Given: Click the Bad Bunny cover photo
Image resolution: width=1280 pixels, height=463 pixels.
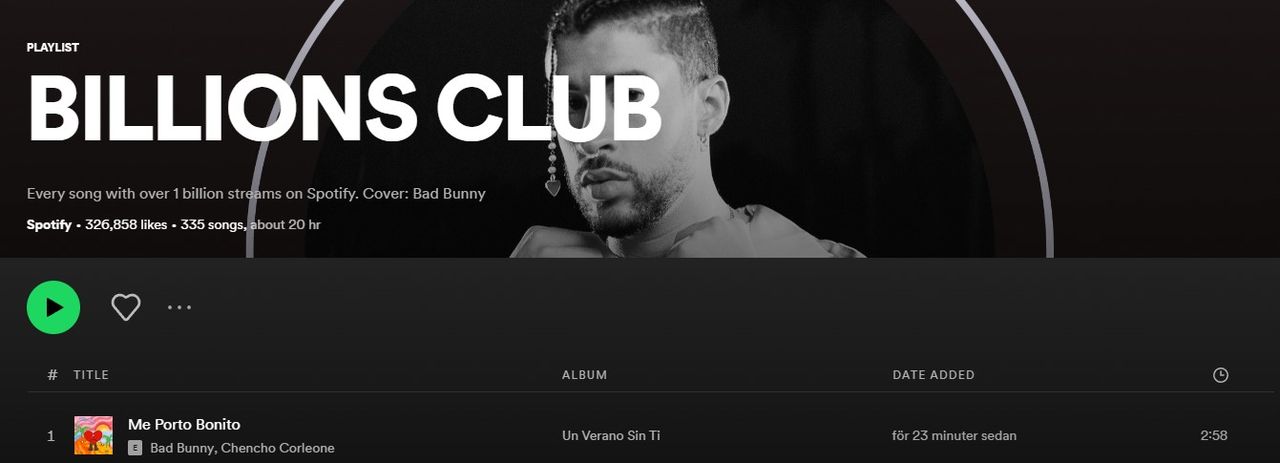Looking at the screenshot, I should 640,128.
